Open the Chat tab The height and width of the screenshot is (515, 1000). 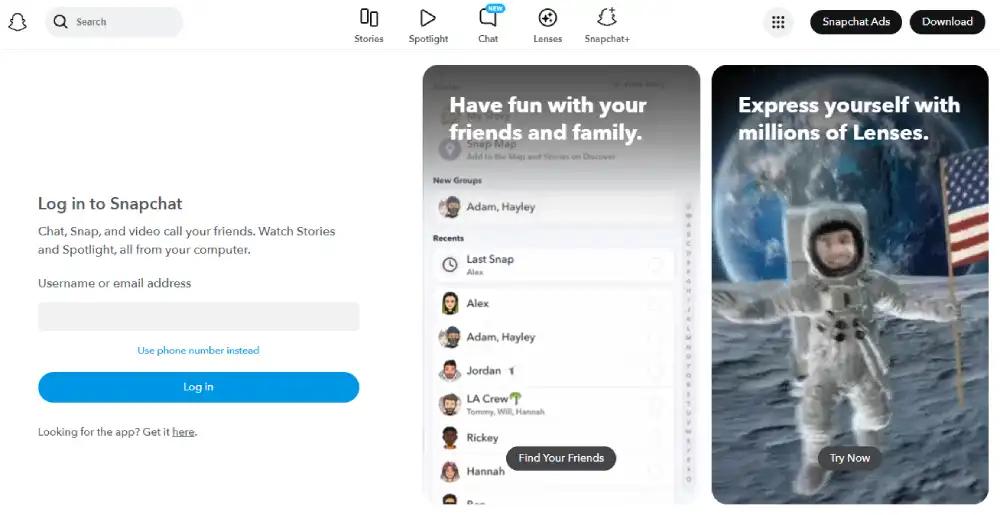tap(488, 26)
